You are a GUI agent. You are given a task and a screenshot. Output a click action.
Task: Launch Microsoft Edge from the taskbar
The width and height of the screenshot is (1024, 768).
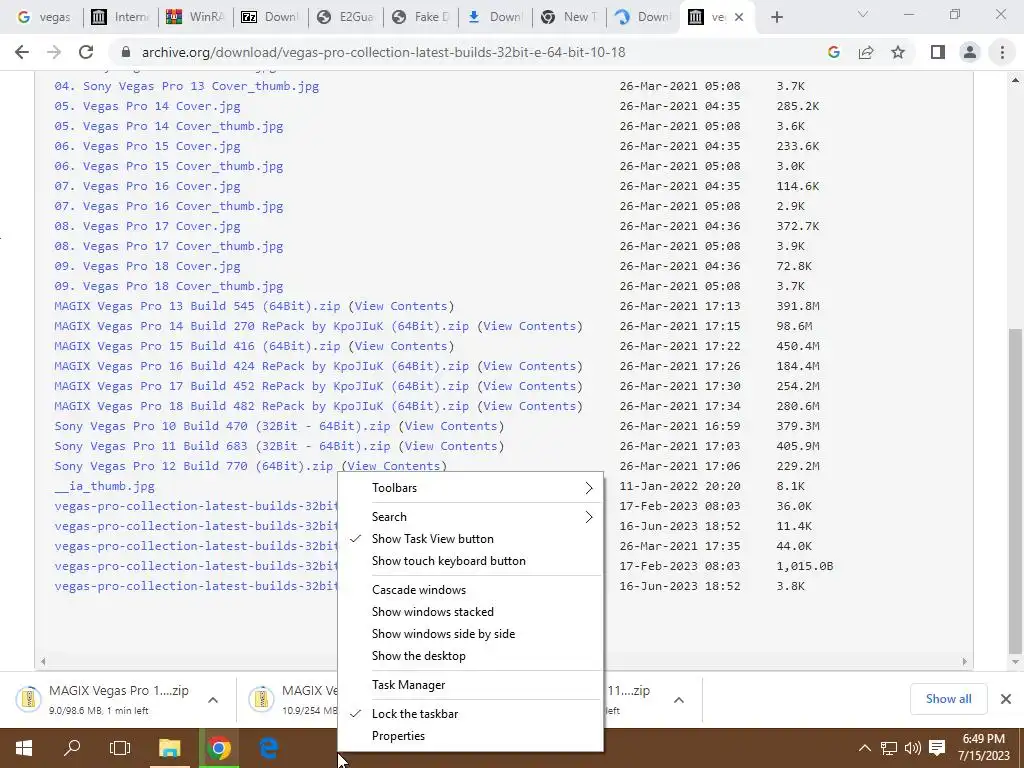coord(268,748)
